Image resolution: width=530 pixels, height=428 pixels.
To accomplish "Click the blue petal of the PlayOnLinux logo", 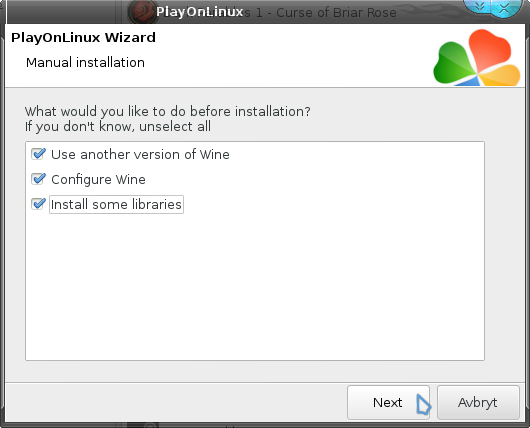I will 469,81.
